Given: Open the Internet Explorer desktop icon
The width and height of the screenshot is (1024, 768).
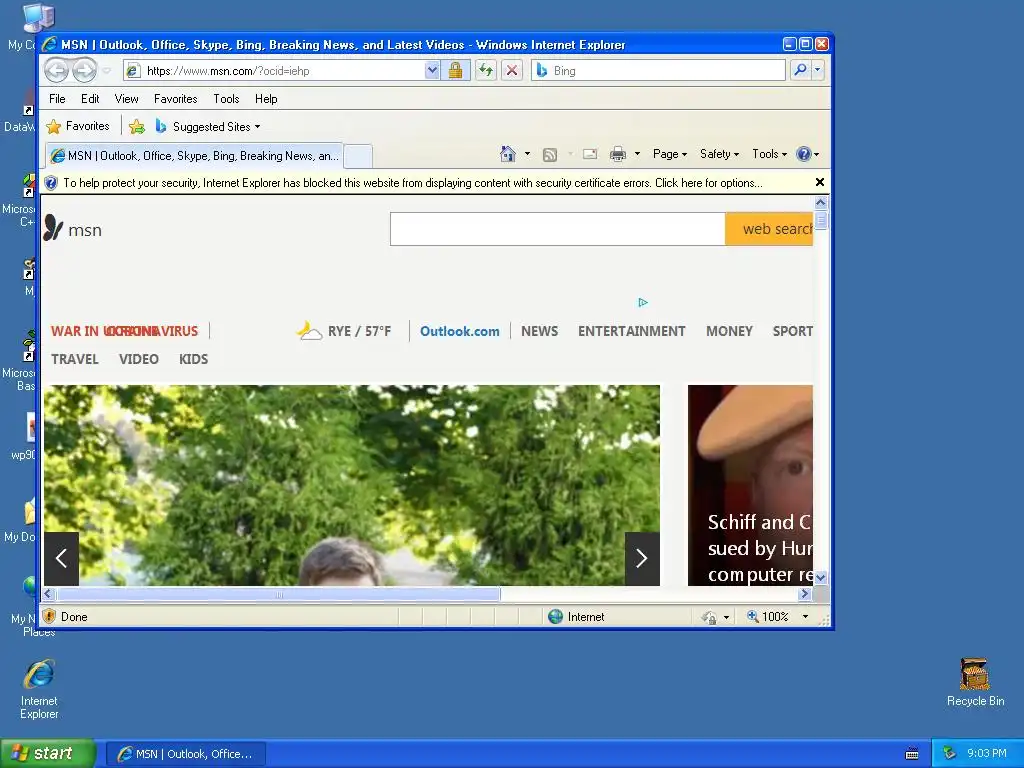Looking at the screenshot, I should (39, 689).
